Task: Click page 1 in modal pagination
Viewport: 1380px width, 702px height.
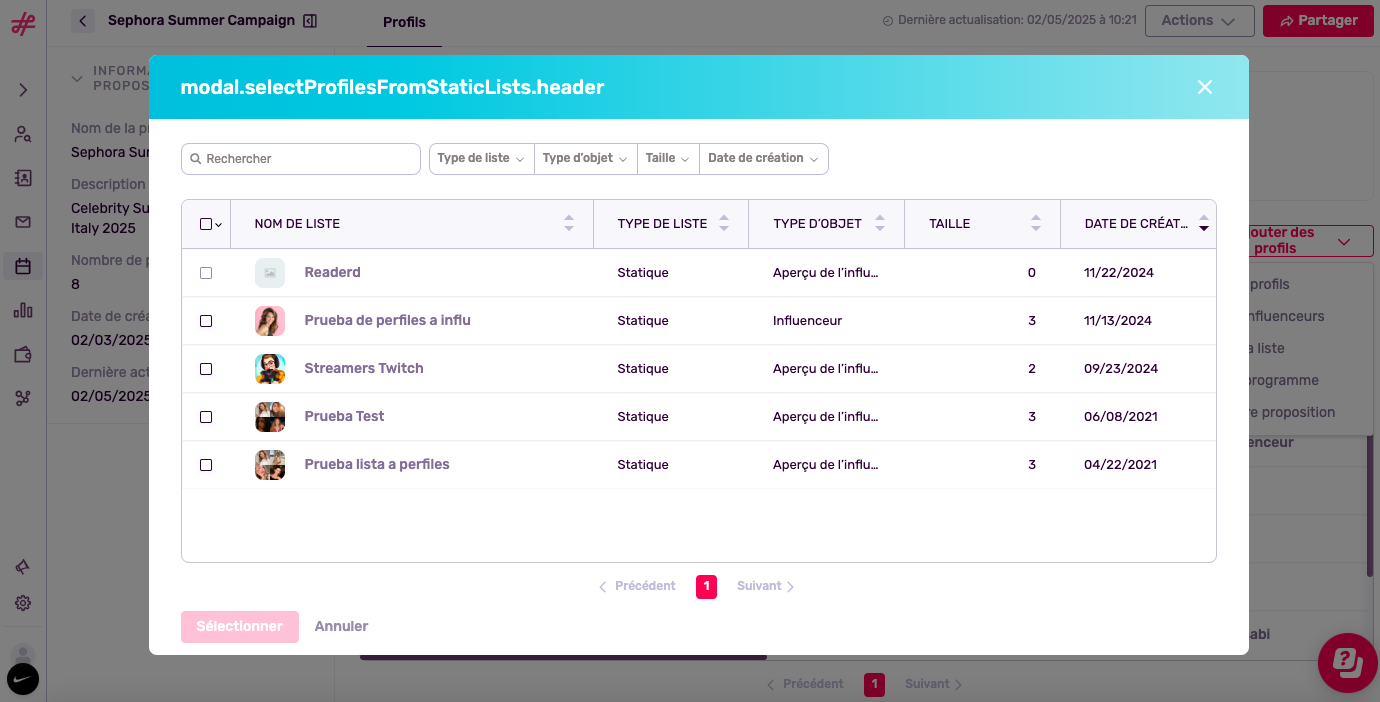Action: click(707, 587)
